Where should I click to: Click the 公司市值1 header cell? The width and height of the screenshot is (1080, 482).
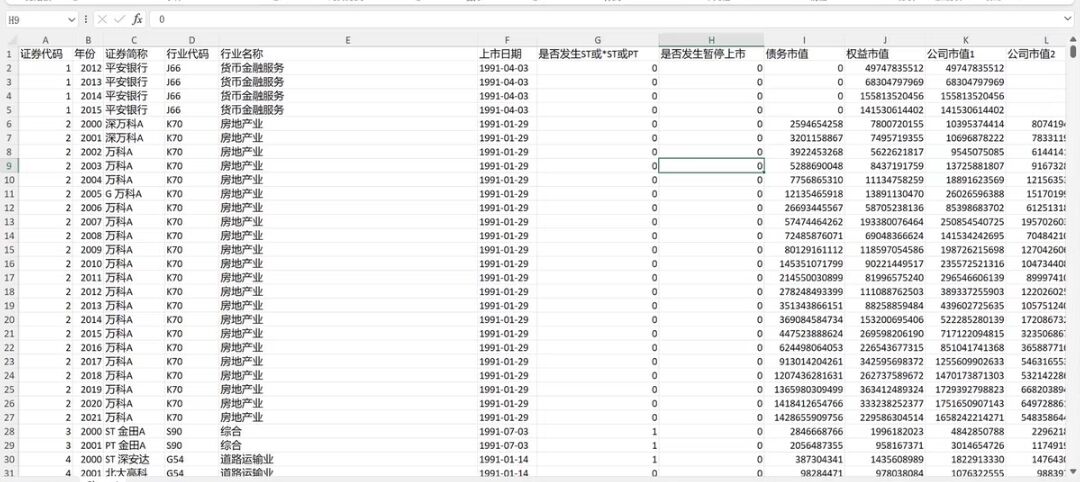point(966,54)
